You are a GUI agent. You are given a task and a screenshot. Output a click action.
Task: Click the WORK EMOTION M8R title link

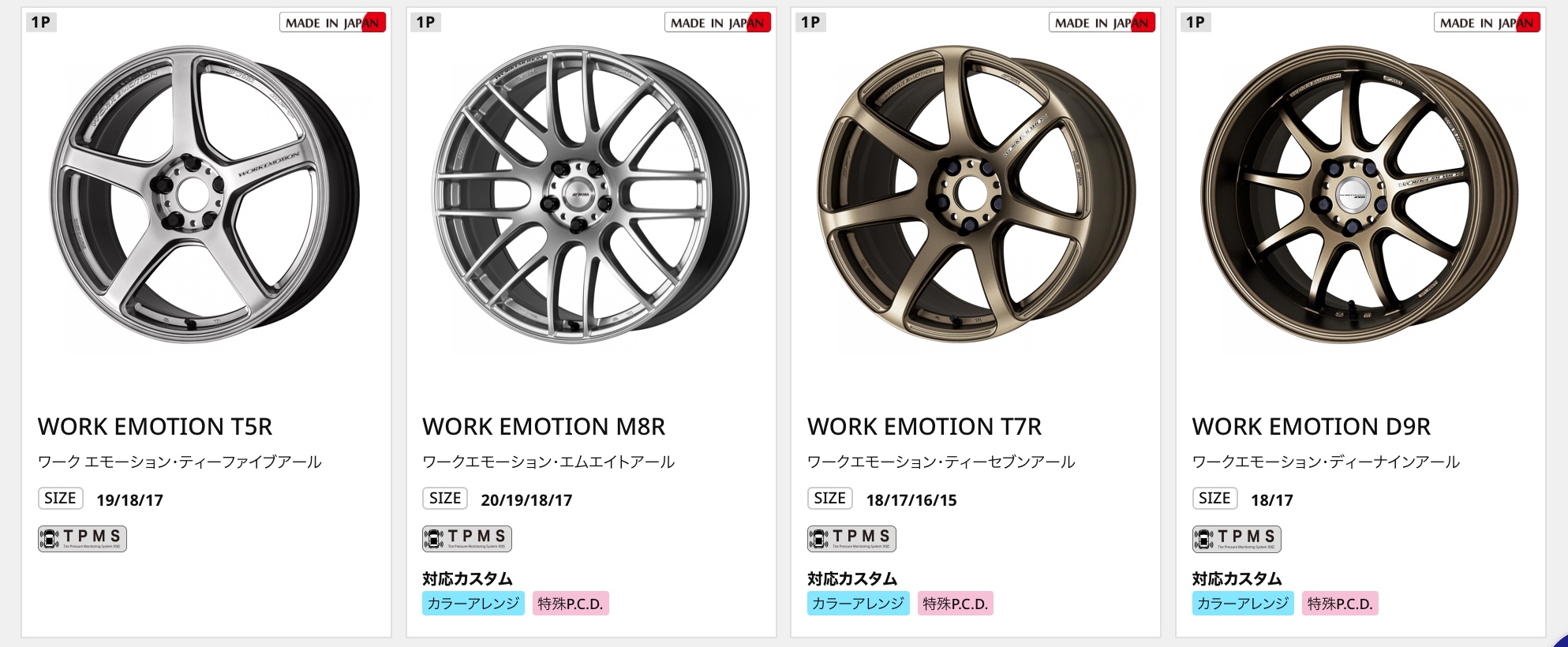544,427
